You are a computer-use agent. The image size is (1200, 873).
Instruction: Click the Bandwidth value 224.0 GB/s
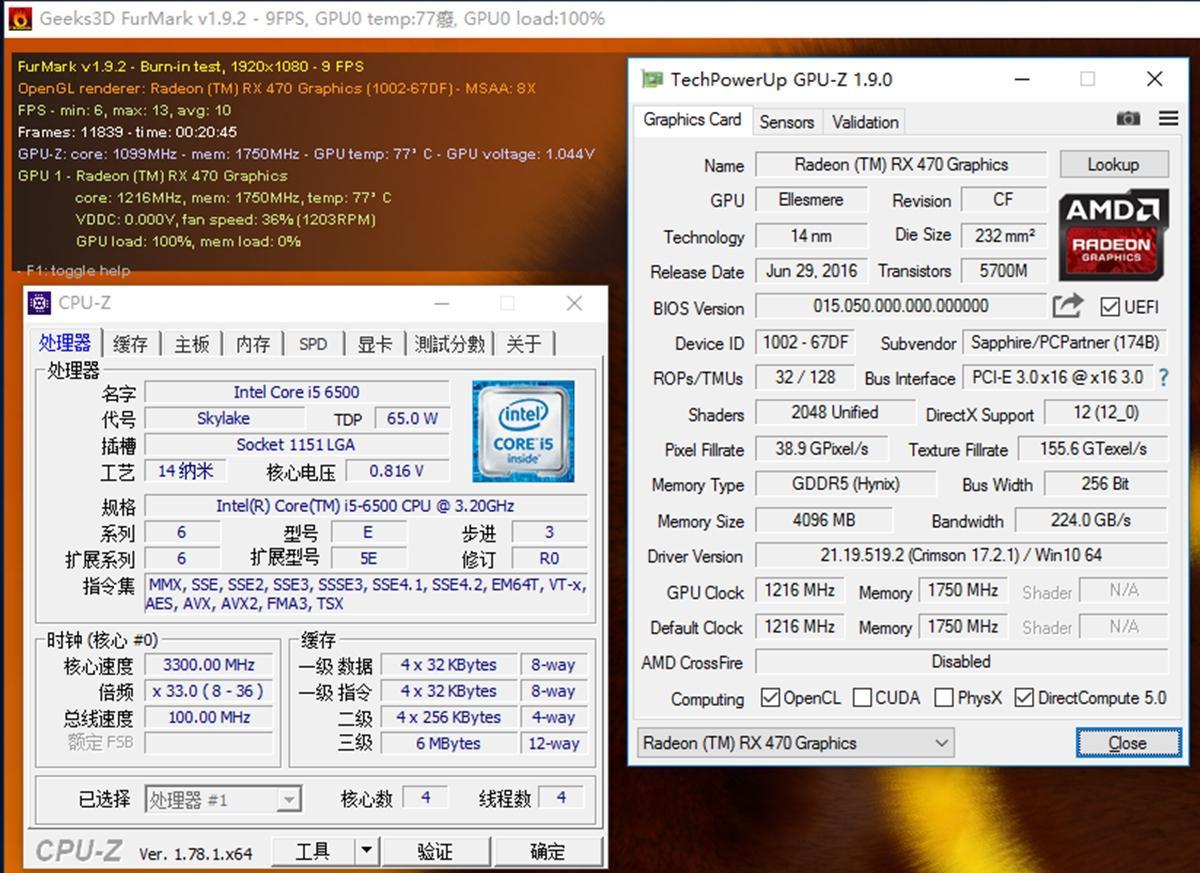point(1091,520)
